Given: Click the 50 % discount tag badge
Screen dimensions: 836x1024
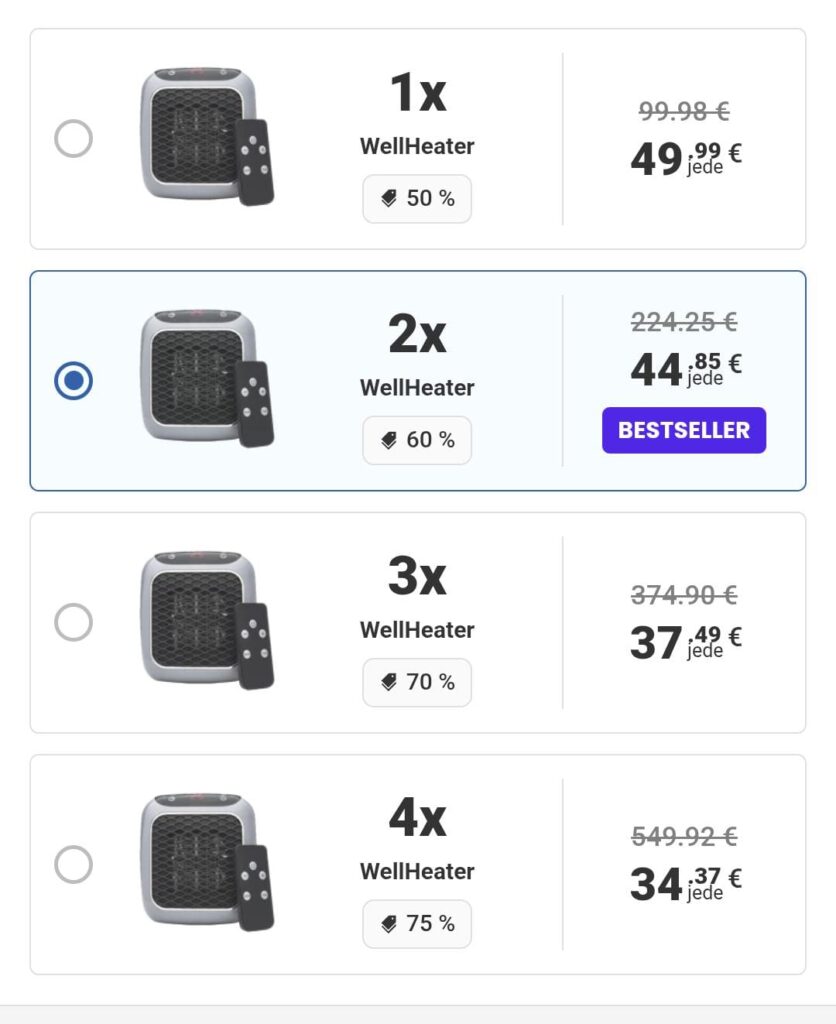Looking at the screenshot, I should (417, 199).
